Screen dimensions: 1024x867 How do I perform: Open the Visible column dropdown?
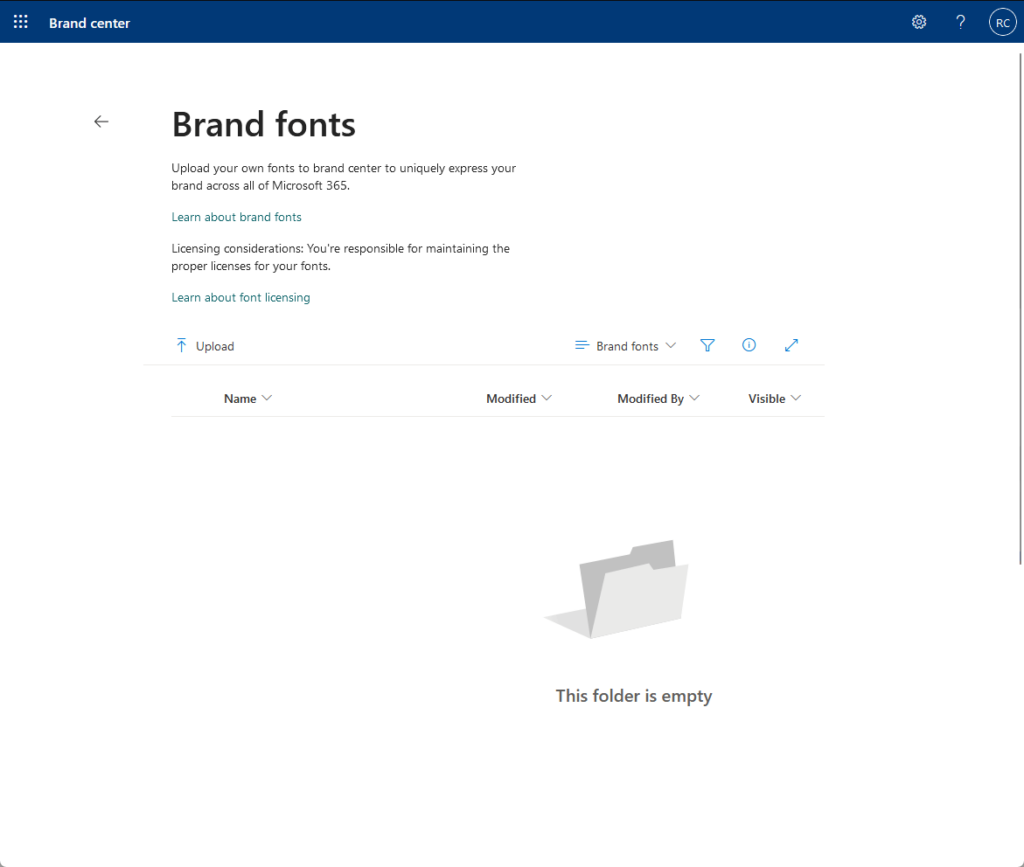(775, 398)
